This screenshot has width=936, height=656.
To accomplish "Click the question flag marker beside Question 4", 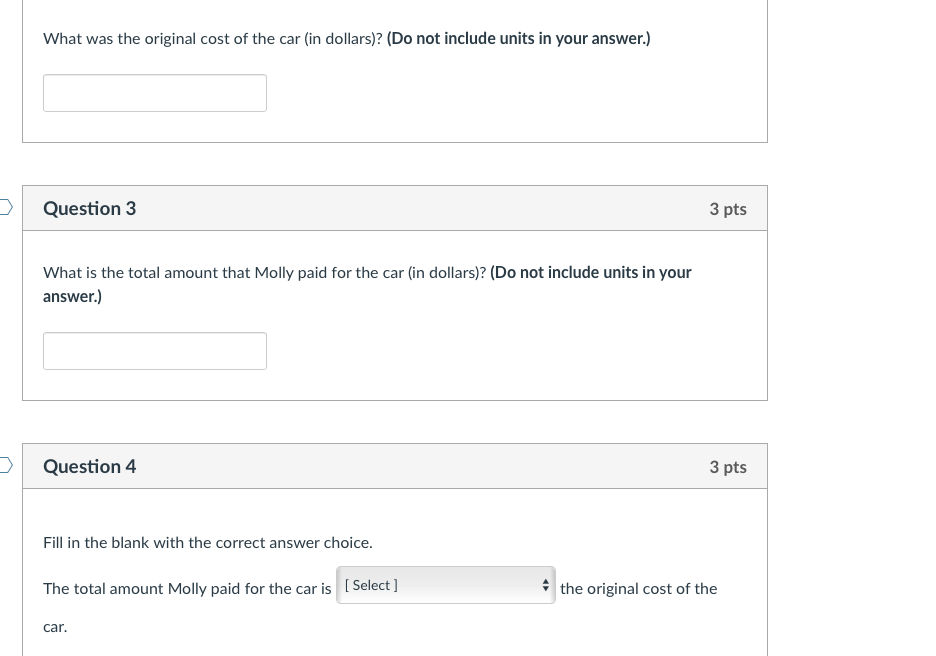I will 3,465.
